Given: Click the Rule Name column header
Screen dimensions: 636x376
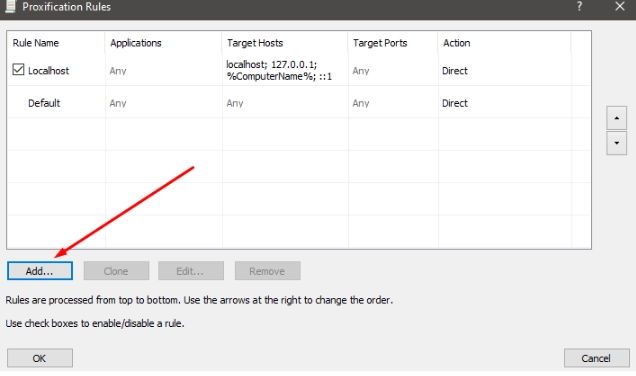Looking at the screenshot, I should coord(56,43).
